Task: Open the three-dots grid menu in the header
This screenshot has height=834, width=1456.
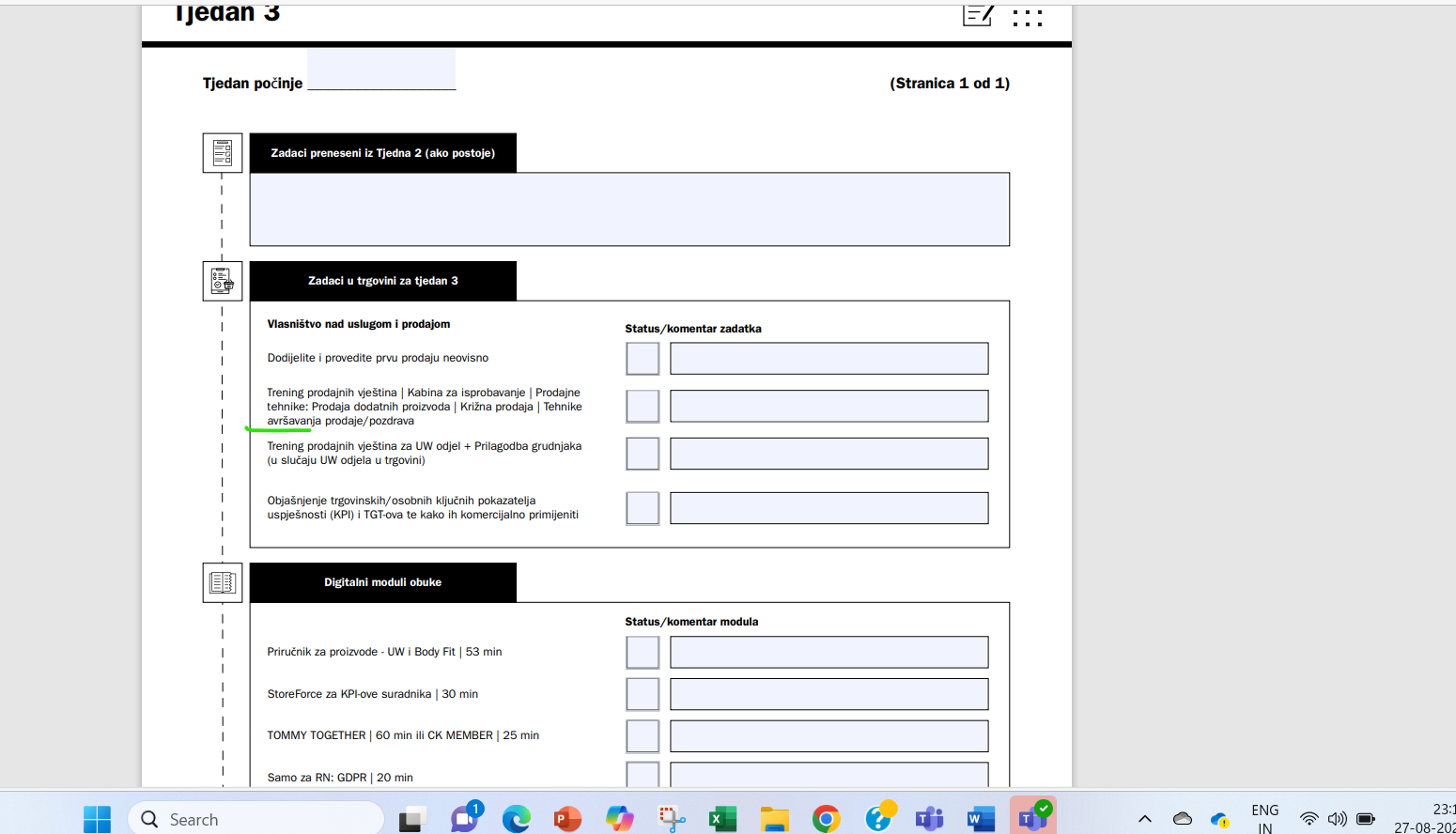Action: [x=1028, y=17]
